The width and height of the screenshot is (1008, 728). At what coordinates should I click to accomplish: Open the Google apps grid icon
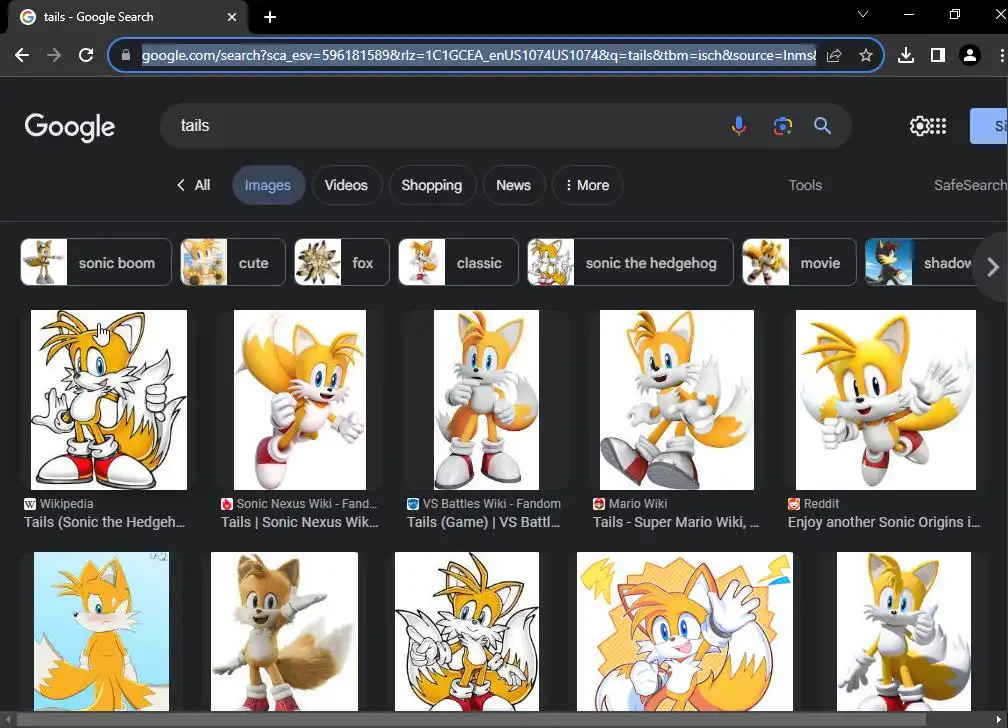[938, 126]
